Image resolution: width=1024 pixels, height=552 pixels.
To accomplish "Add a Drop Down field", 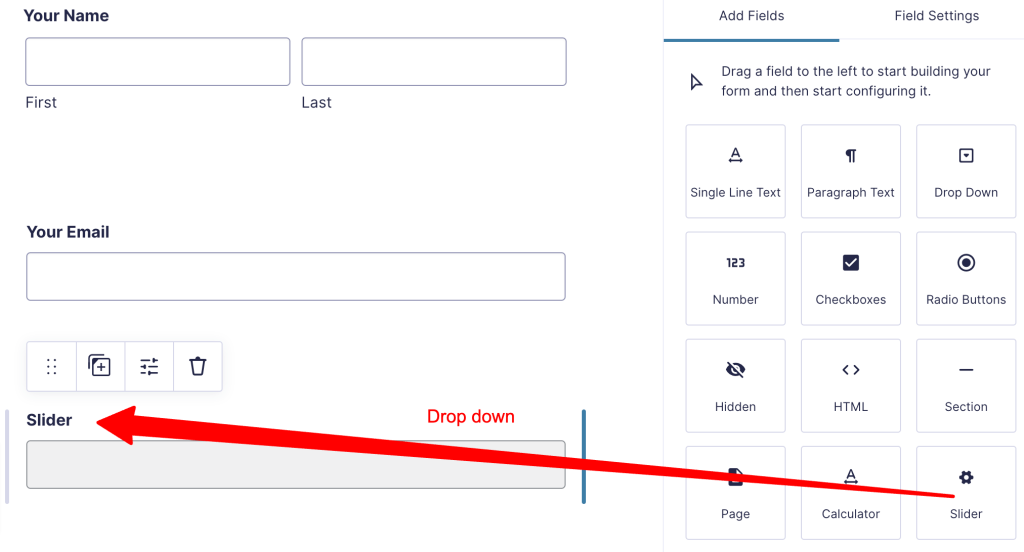I will click(966, 171).
